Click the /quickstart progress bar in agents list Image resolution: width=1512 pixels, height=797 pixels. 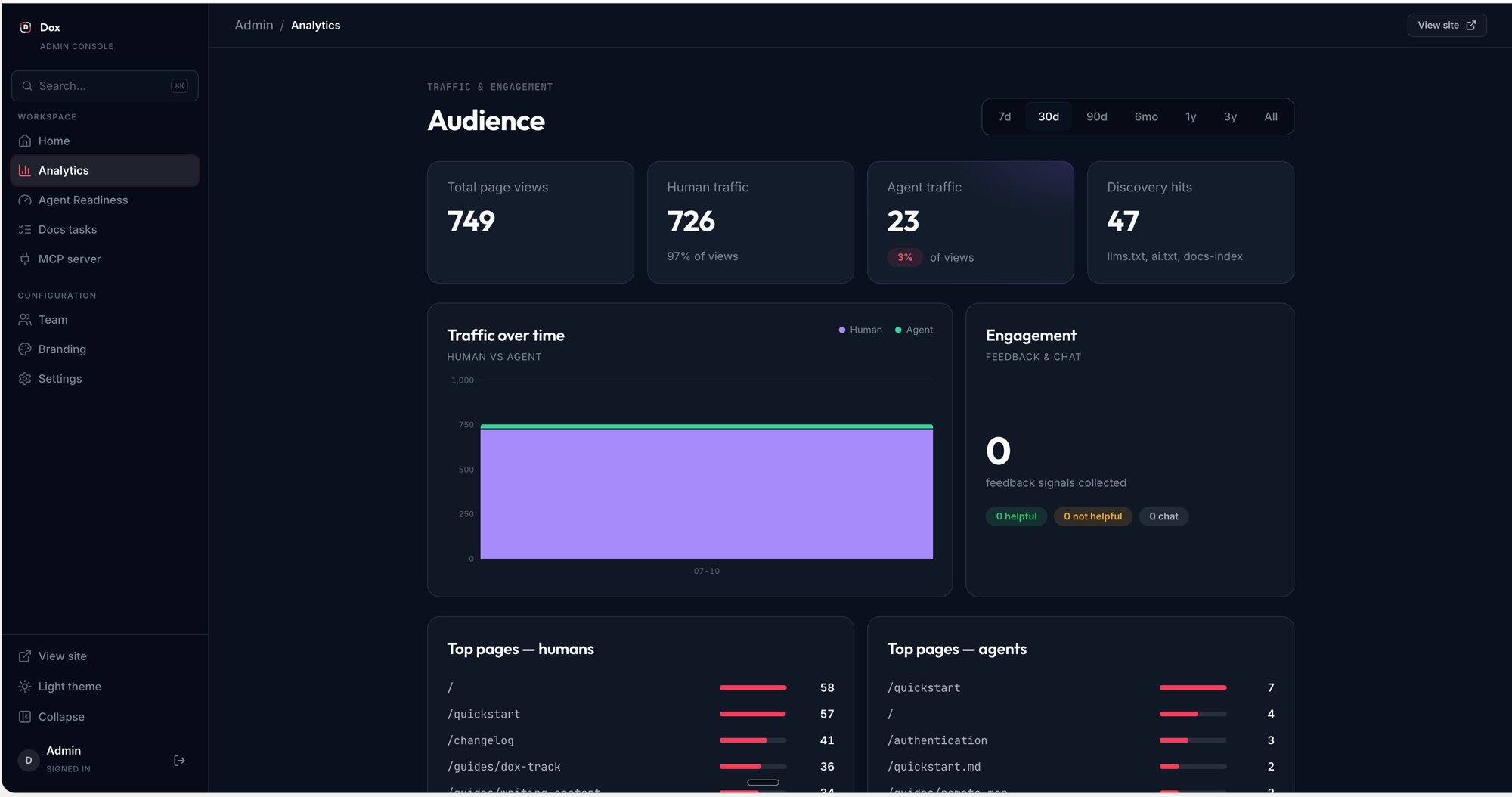point(1193,687)
